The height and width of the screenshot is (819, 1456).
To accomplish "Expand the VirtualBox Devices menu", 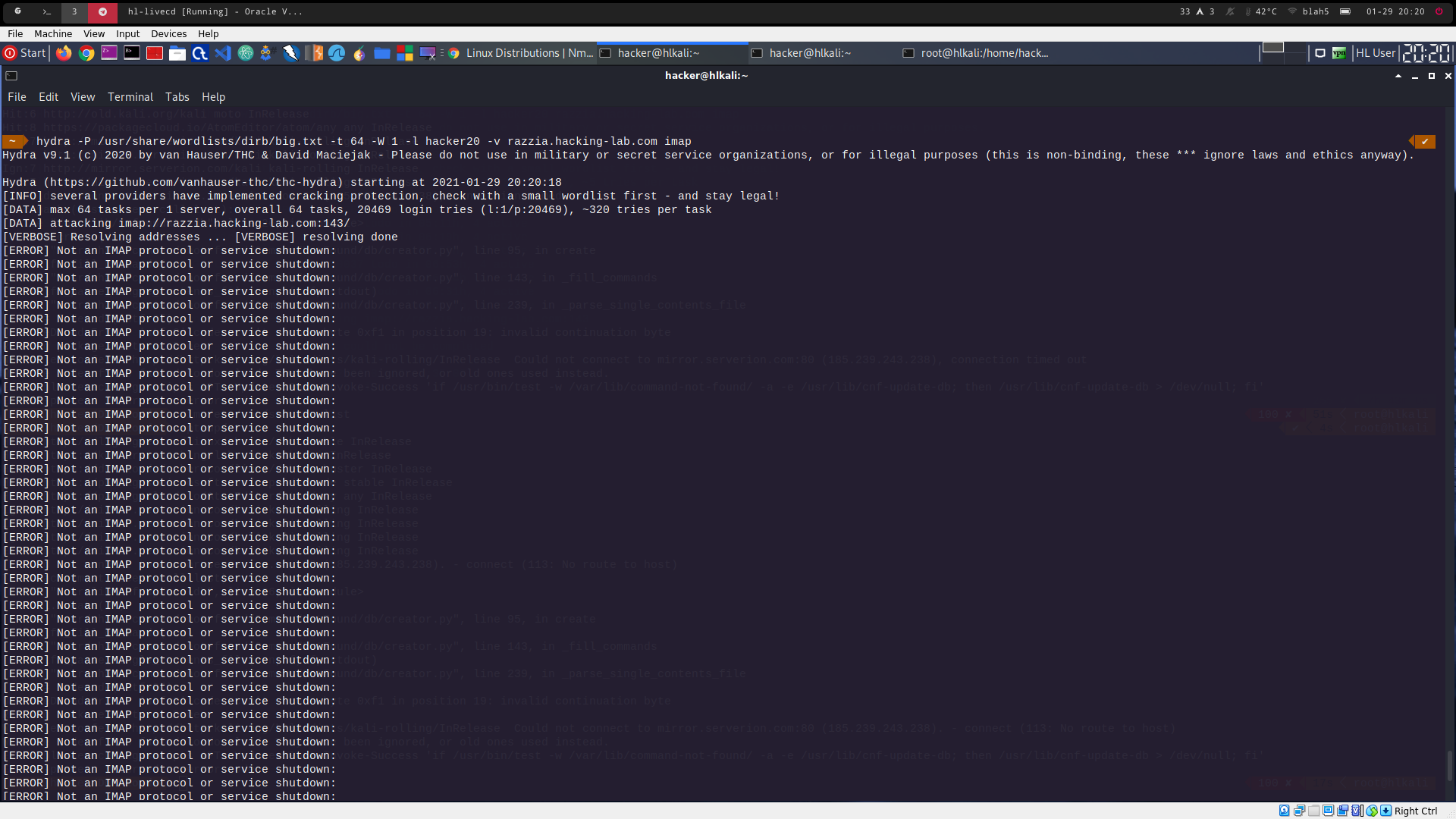I will click(x=168, y=33).
